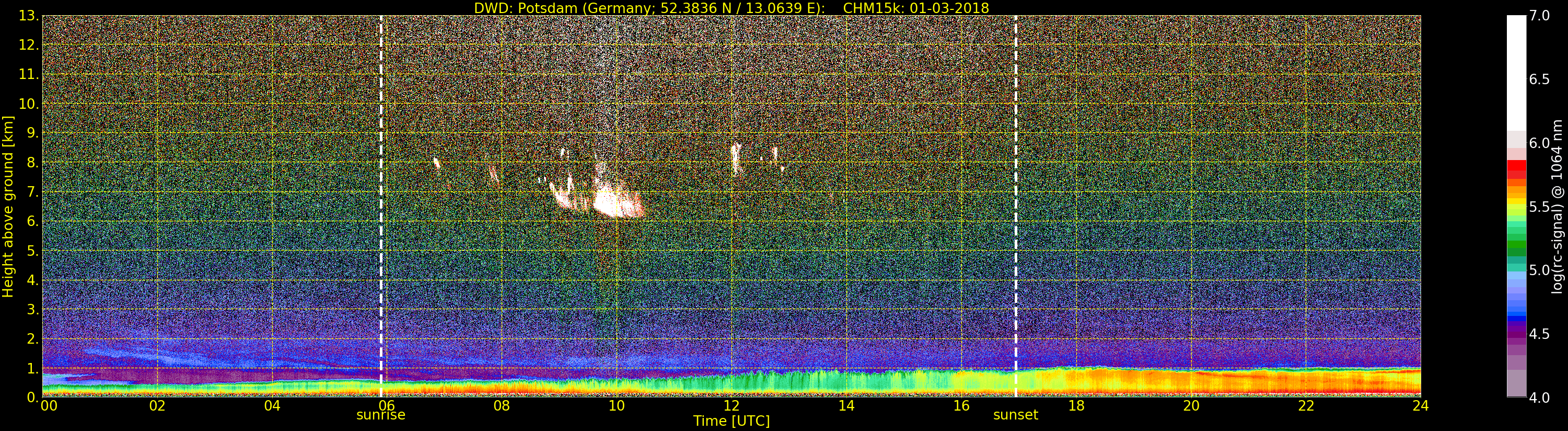Viewport: 1568px width, 431px height.
Task: Click the "sunrise" label below the time axis
Action: tap(381, 415)
